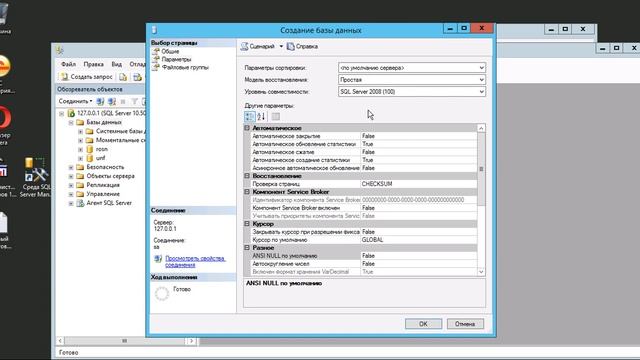Open Справка help in the dialog toolbar

pyautogui.click(x=302, y=47)
